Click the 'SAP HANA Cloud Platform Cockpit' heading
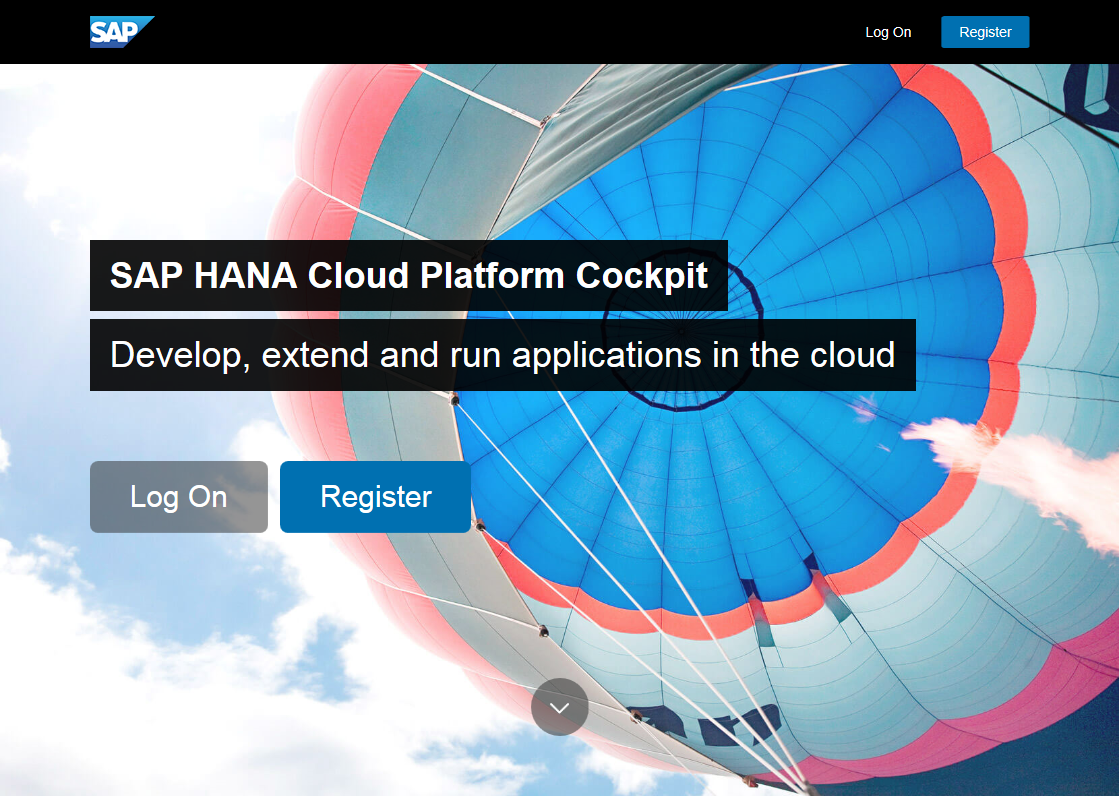The image size is (1119, 796). point(408,275)
